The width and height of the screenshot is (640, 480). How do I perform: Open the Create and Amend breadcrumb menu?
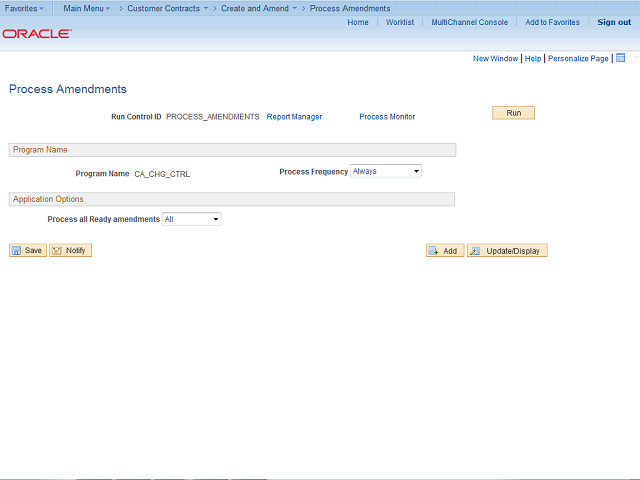click(259, 8)
